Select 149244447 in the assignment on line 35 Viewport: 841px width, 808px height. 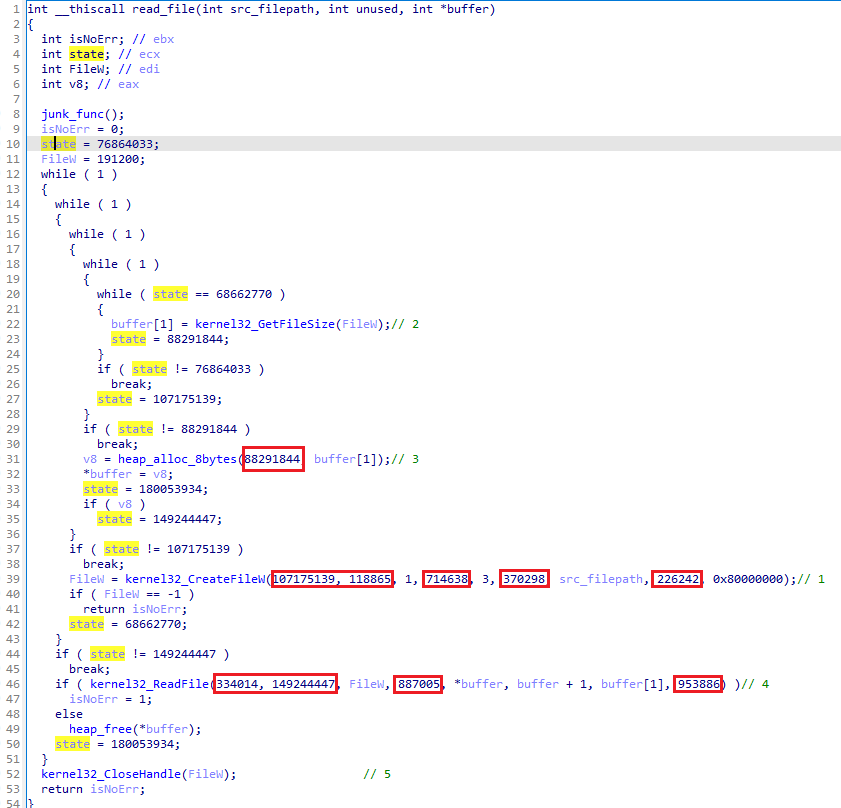point(184,519)
